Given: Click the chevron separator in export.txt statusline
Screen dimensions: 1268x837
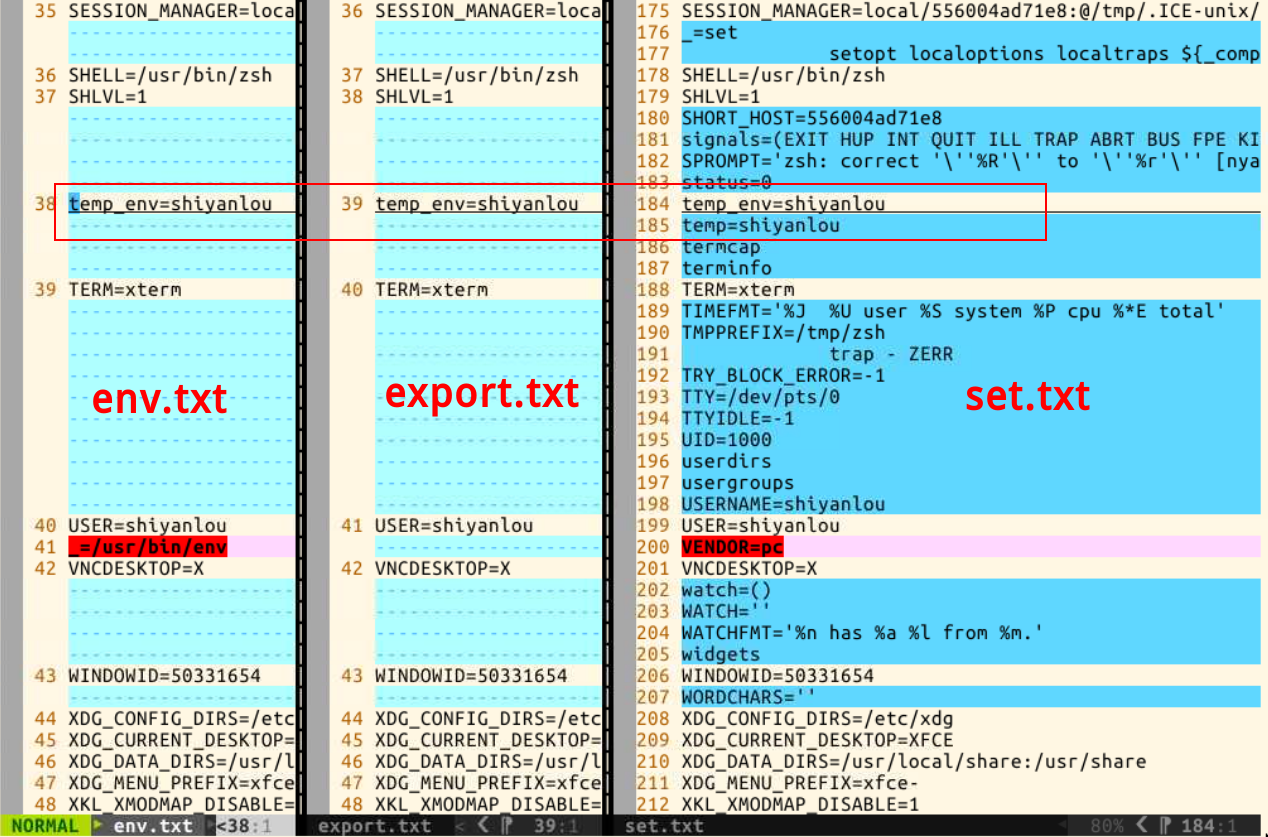Looking at the screenshot, I should click(482, 826).
